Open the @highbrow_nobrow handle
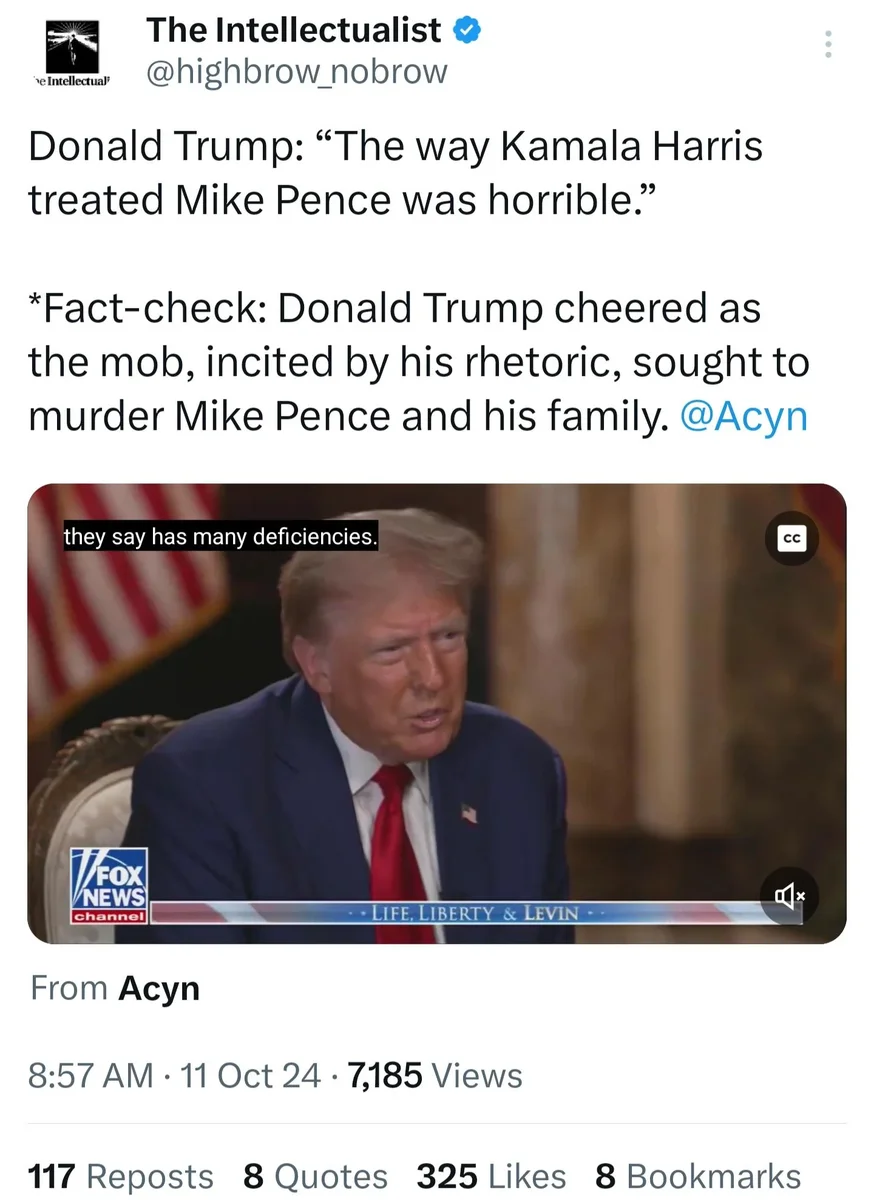Viewport: 874px width, 1200px height. (297, 72)
